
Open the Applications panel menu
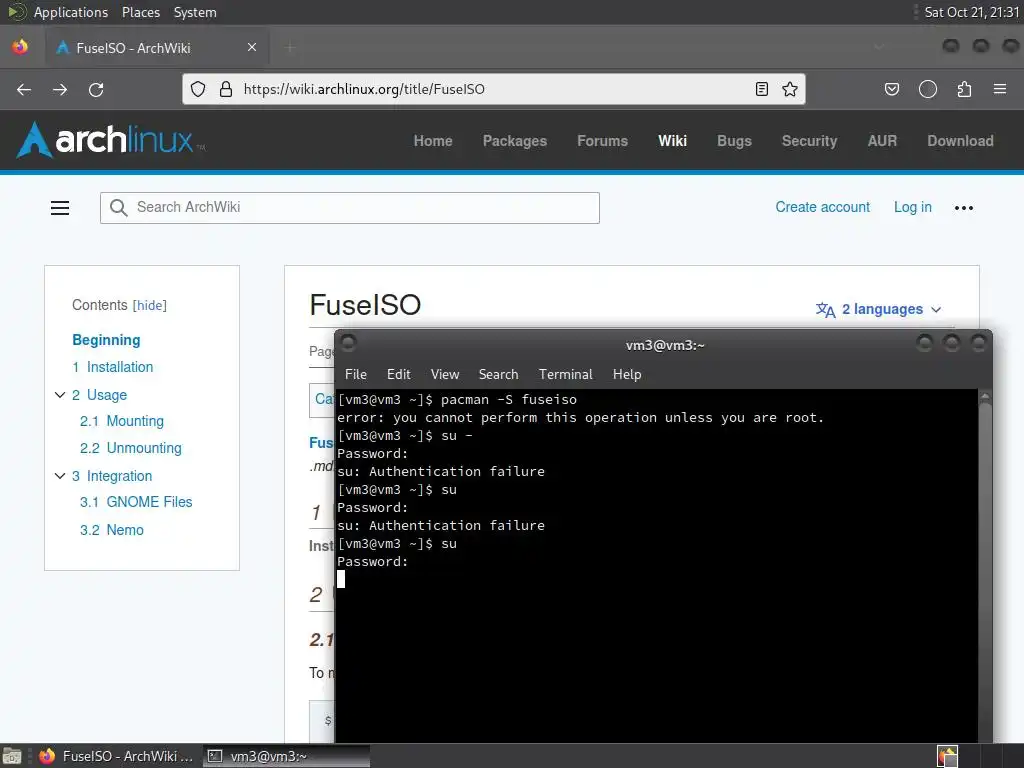coord(71,12)
